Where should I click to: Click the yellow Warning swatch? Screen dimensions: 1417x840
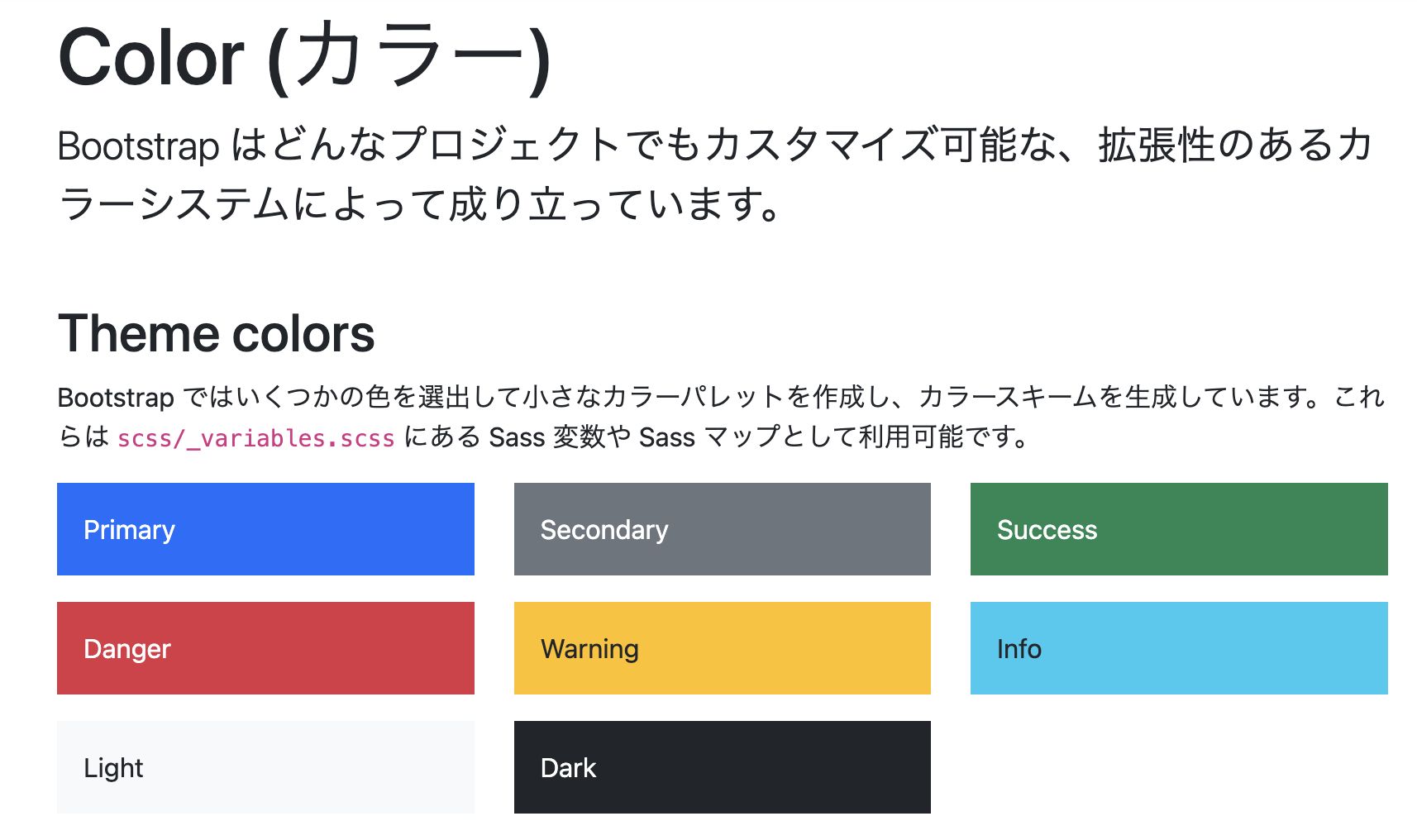[722, 648]
